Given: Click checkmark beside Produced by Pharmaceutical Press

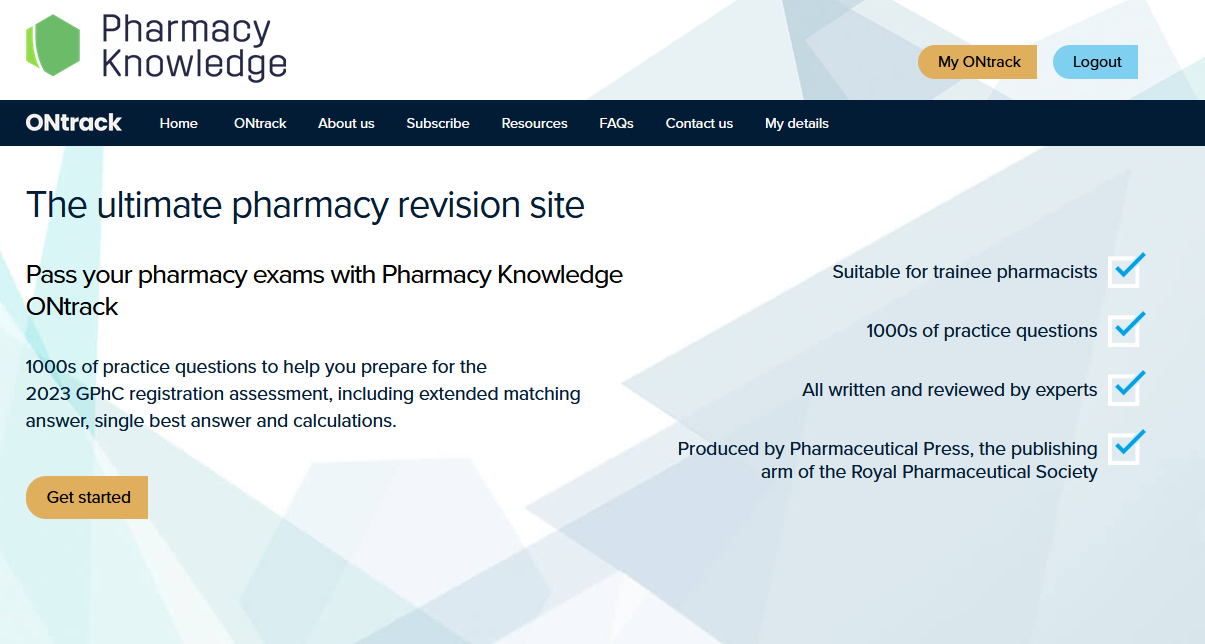Looking at the screenshot, I should pyautogui.click(x=1125, y=448).
